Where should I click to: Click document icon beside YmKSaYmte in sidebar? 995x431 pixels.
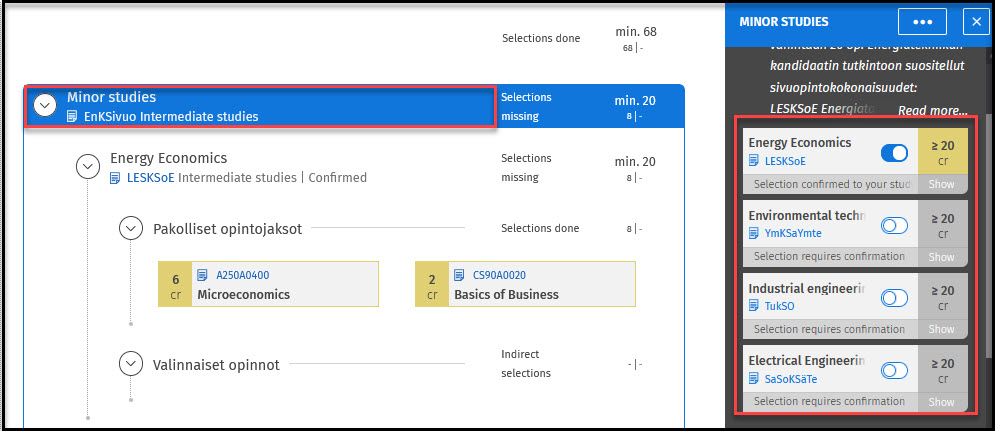click(754, 233)
